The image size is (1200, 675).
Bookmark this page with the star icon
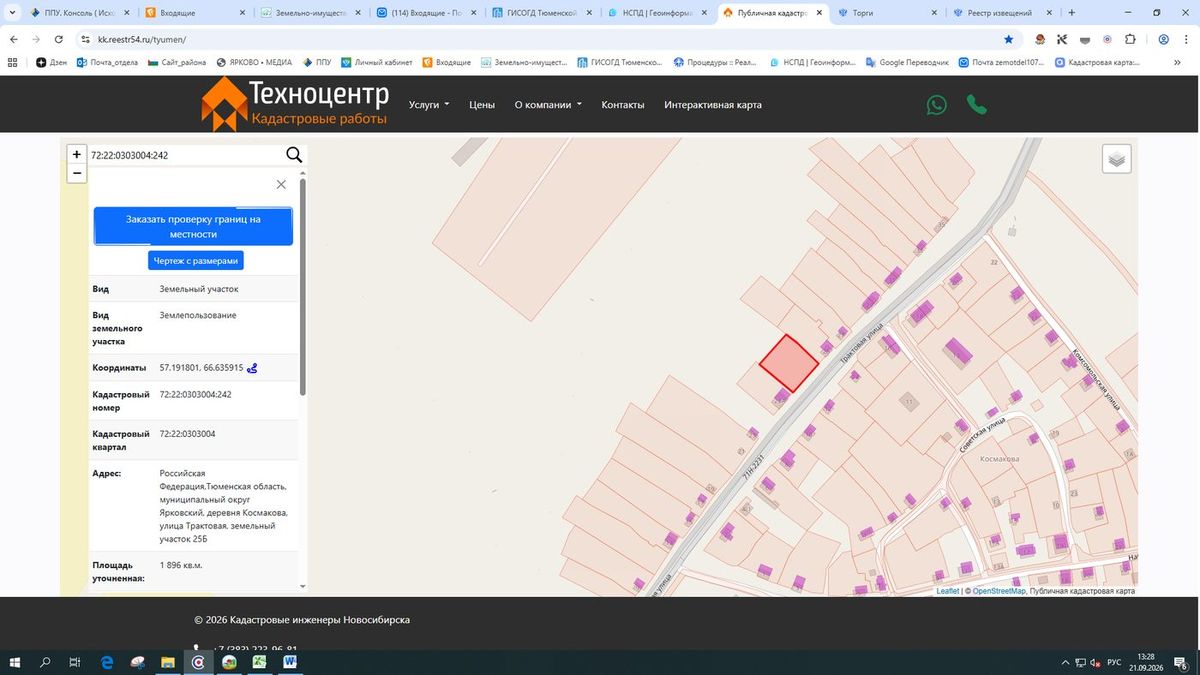pyautogui.click(x=1008, y=39)
